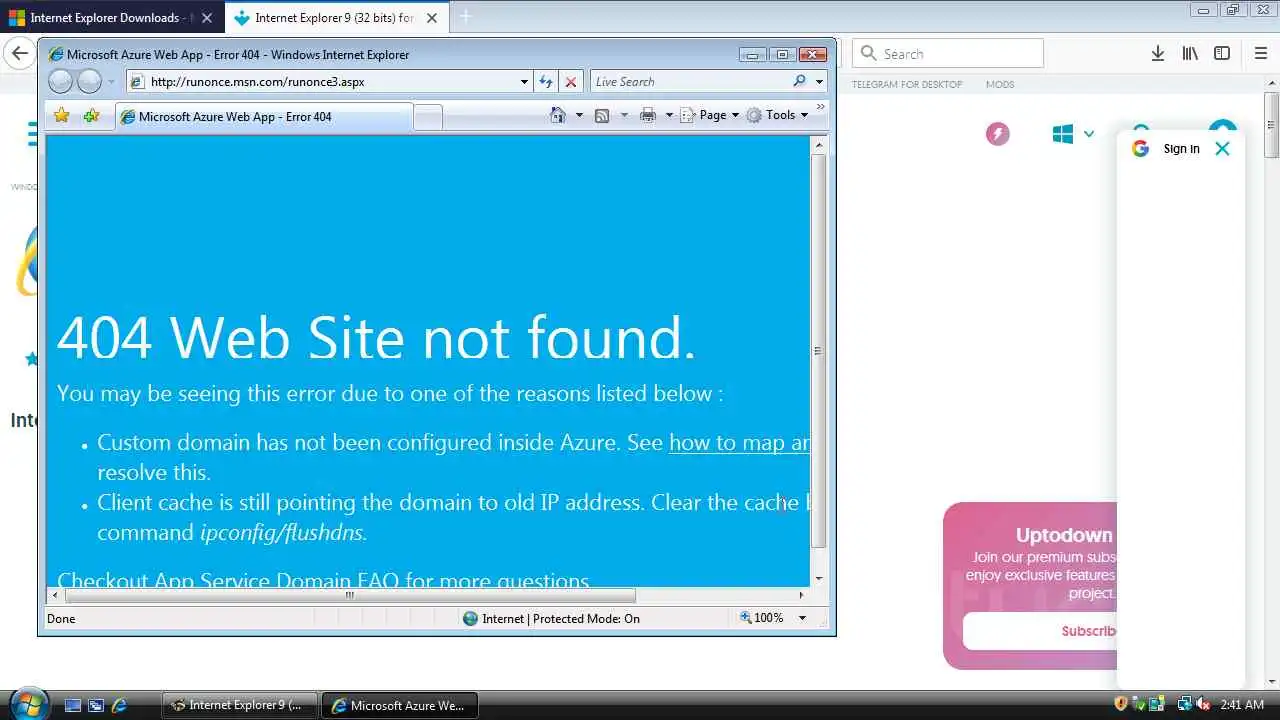Expand the Print options dropdown arrow
This screenshot has height=720, width=1280.
(x=669, y=115)
